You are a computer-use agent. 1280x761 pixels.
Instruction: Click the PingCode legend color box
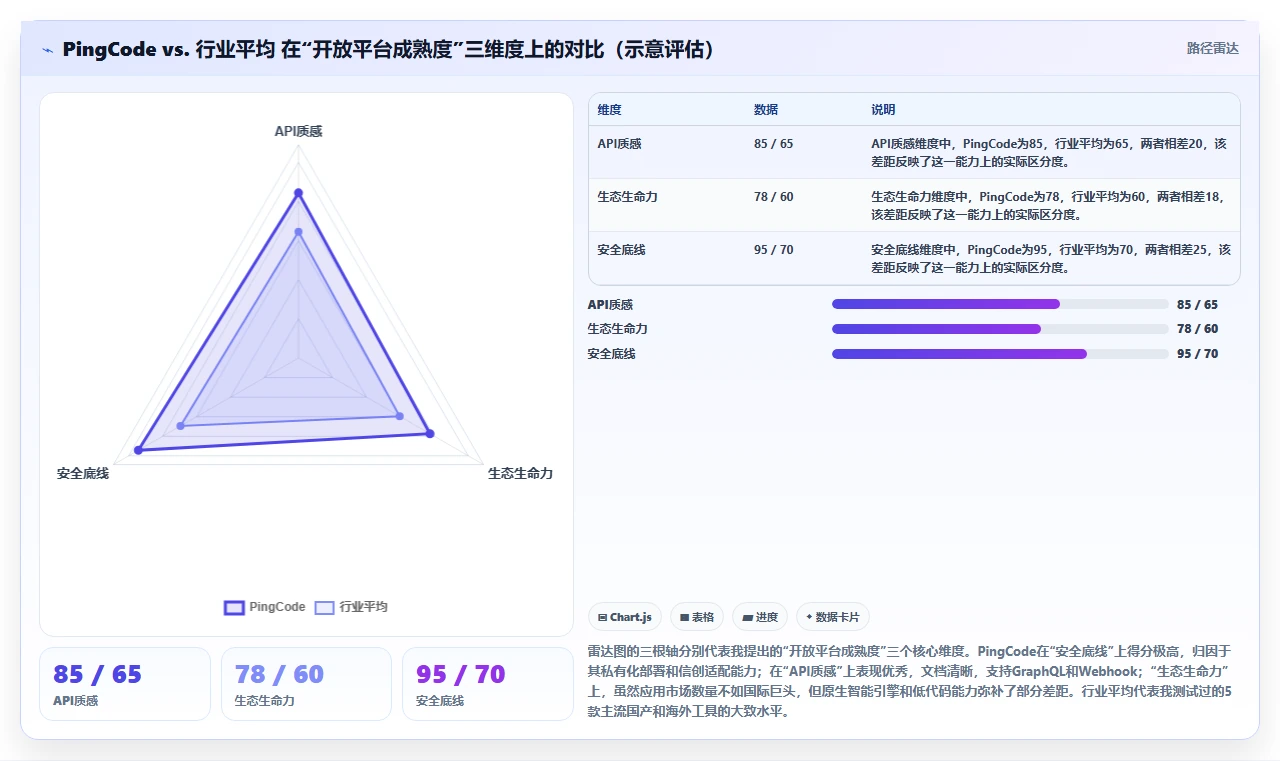(x=234, y=607)
